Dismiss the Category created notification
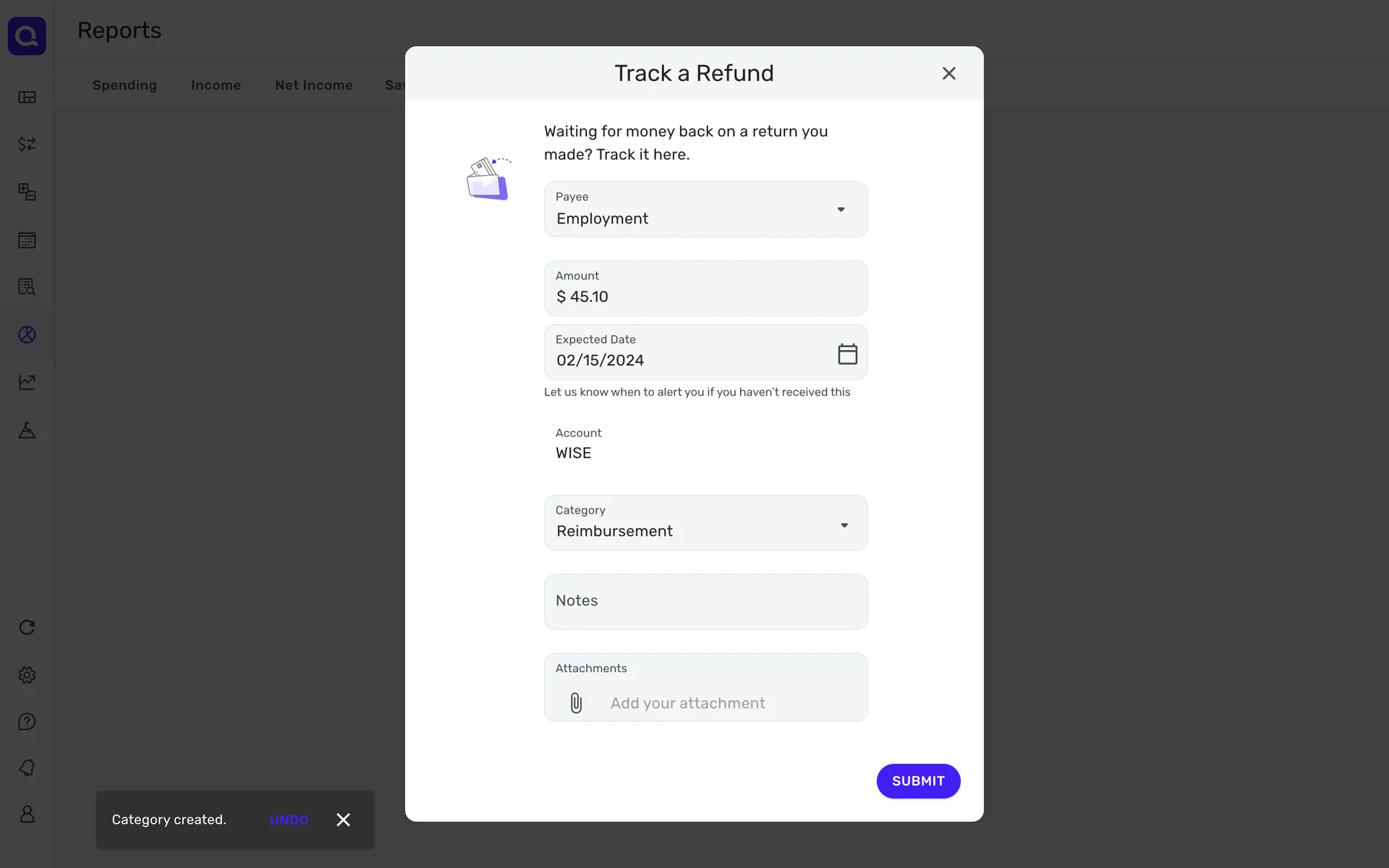Viewport: 1389px width, 868px height. (344, 820)
